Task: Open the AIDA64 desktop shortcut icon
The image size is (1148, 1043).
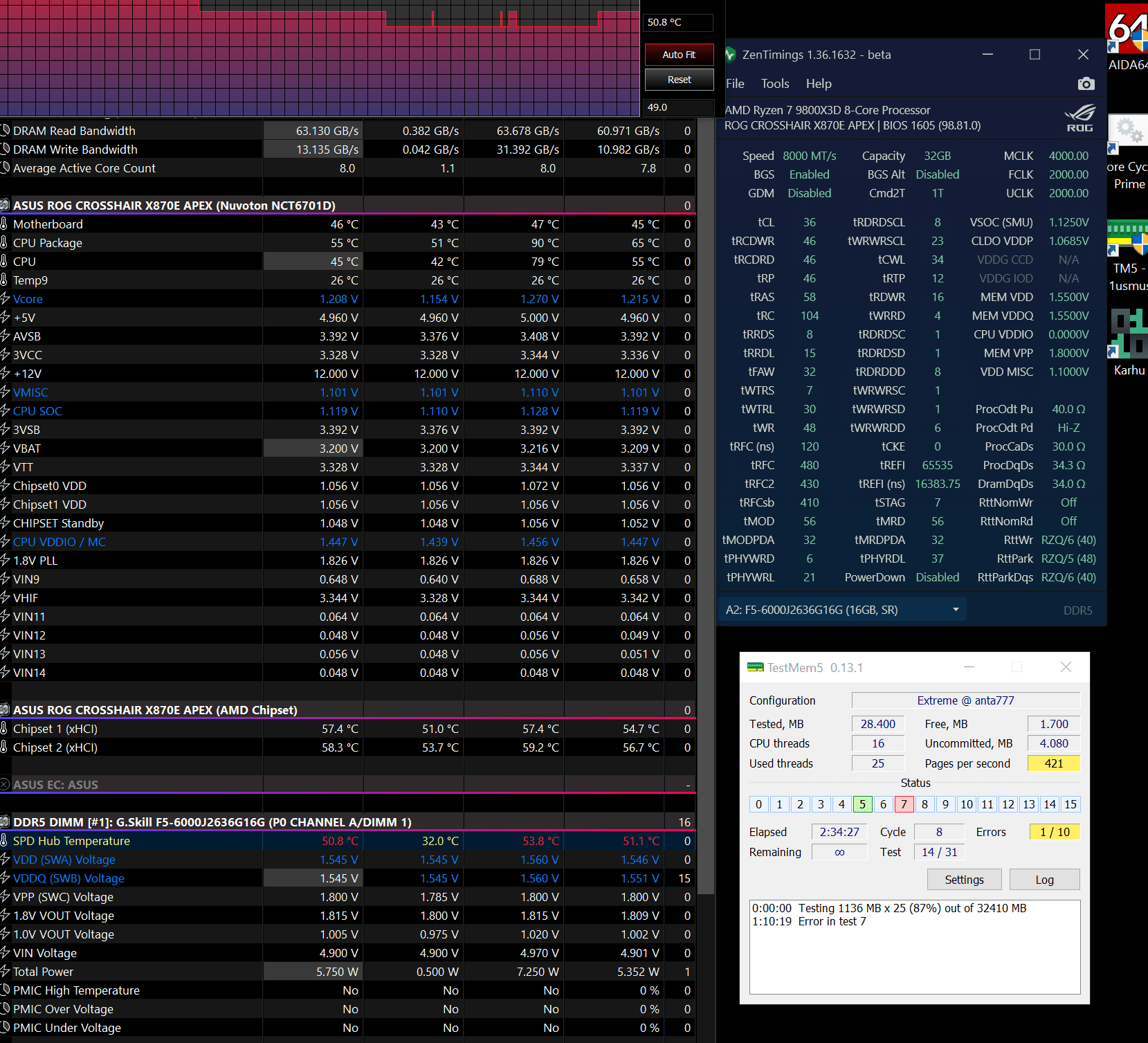Action: (x=1129, y=28)
